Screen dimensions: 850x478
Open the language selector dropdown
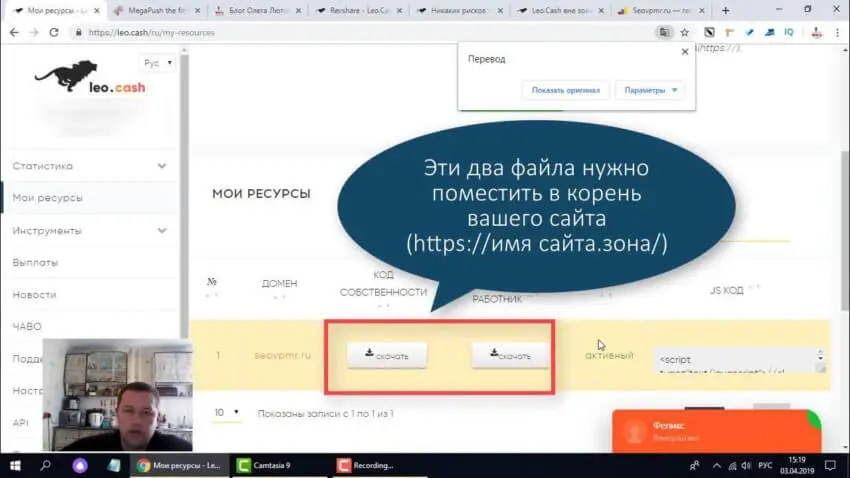click(158, 63)
